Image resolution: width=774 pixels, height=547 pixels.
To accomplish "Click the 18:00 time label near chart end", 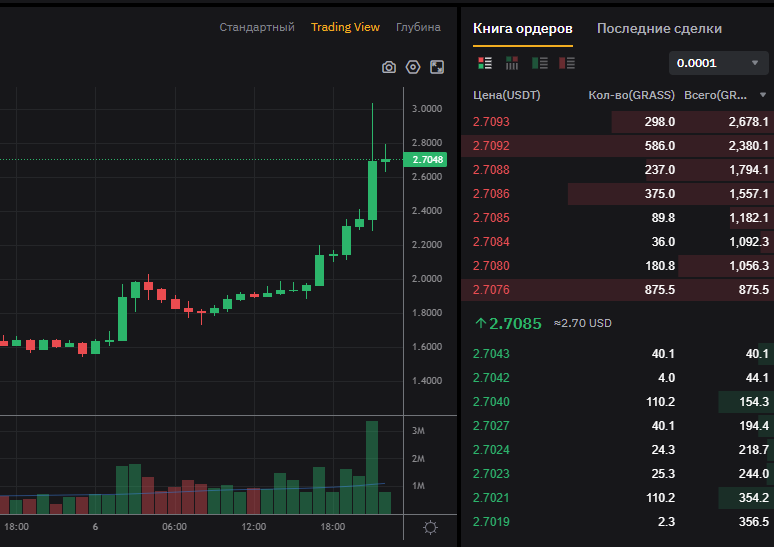I will [x=333, y=527].
